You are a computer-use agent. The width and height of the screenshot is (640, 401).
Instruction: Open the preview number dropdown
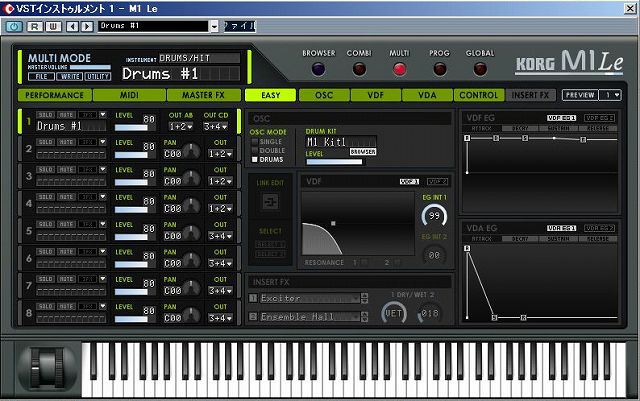pos(610,95)
